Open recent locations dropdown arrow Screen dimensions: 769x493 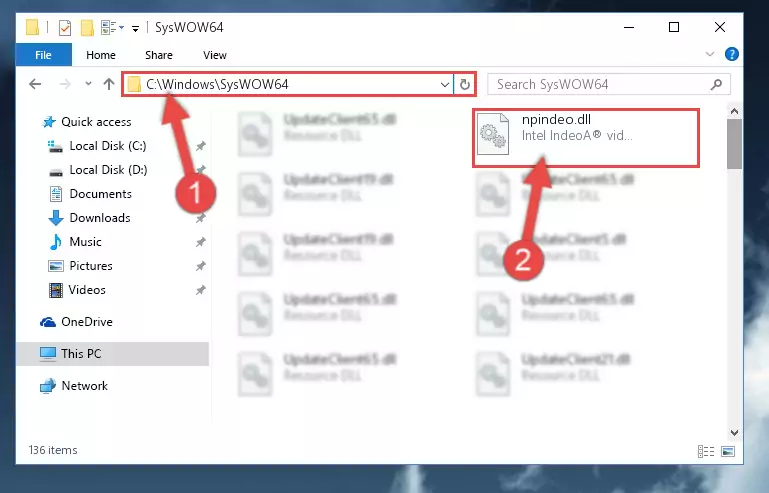[88, 84]
